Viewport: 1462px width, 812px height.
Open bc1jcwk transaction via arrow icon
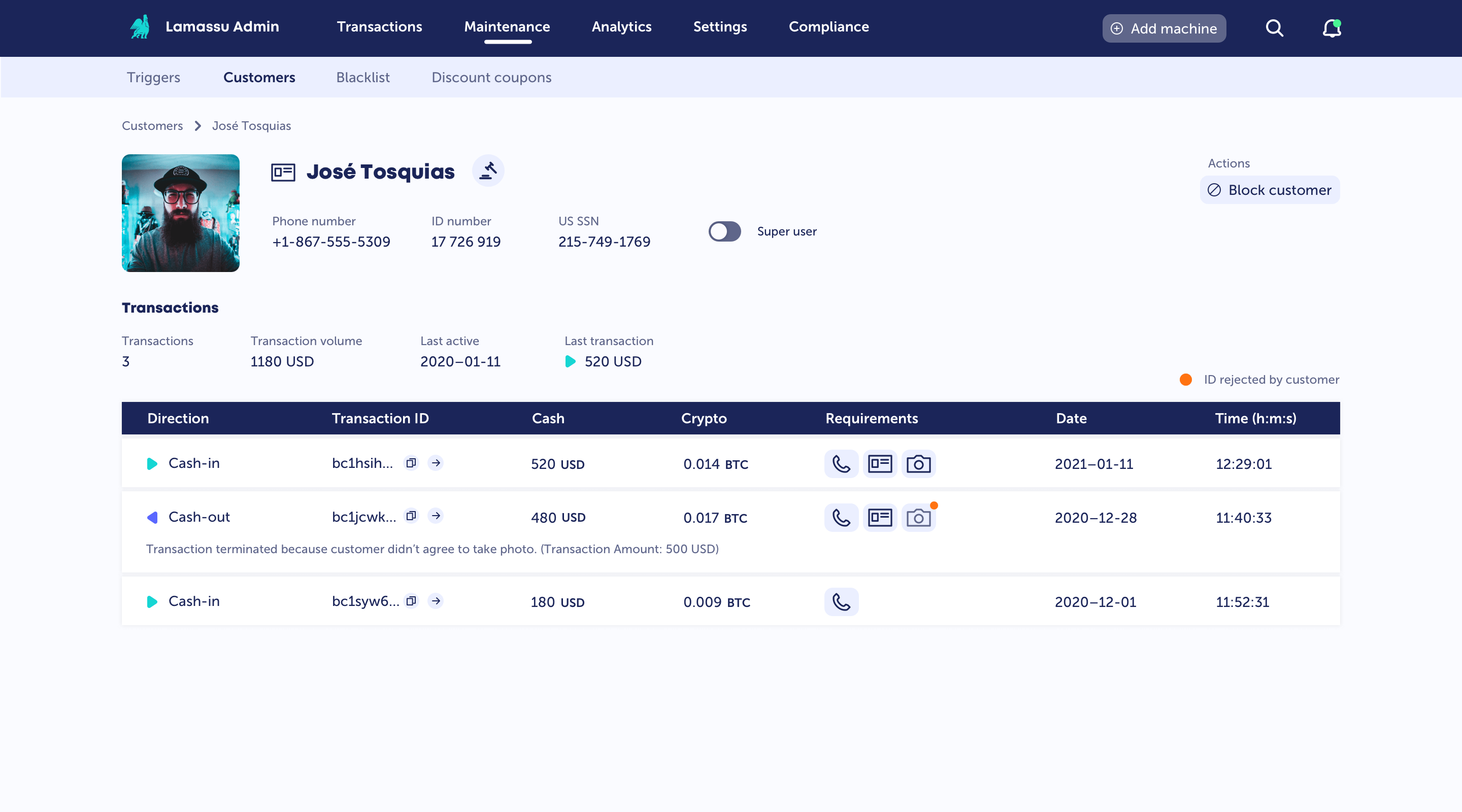tap(436, 516)
